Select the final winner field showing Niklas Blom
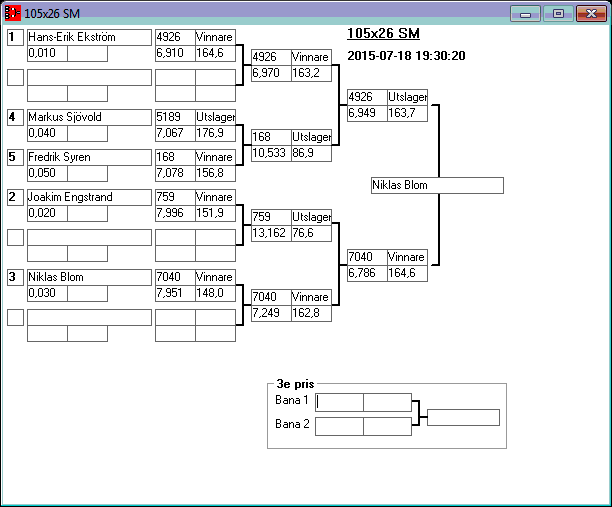The image size is (612, 507). tap(436, 185)
